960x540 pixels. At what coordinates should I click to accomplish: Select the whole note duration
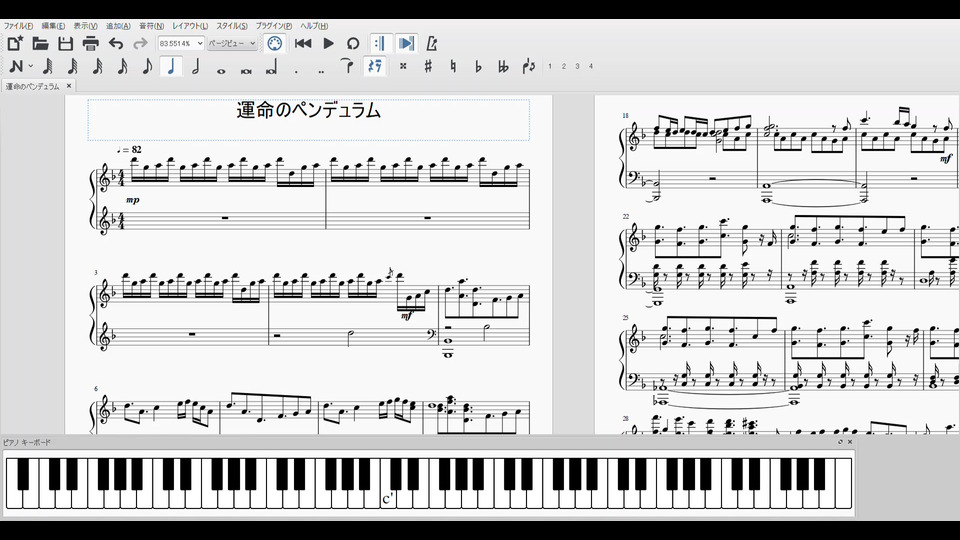pos(221,67)
